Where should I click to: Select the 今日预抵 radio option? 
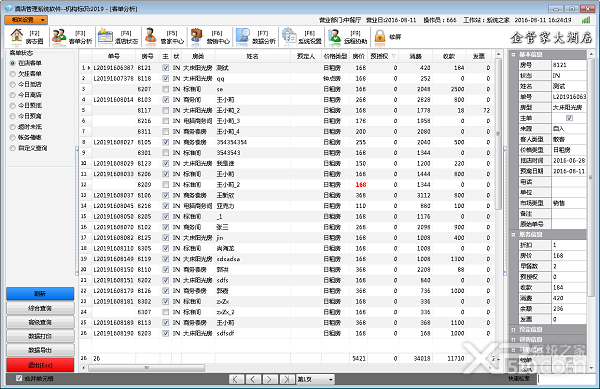point(13,106)
